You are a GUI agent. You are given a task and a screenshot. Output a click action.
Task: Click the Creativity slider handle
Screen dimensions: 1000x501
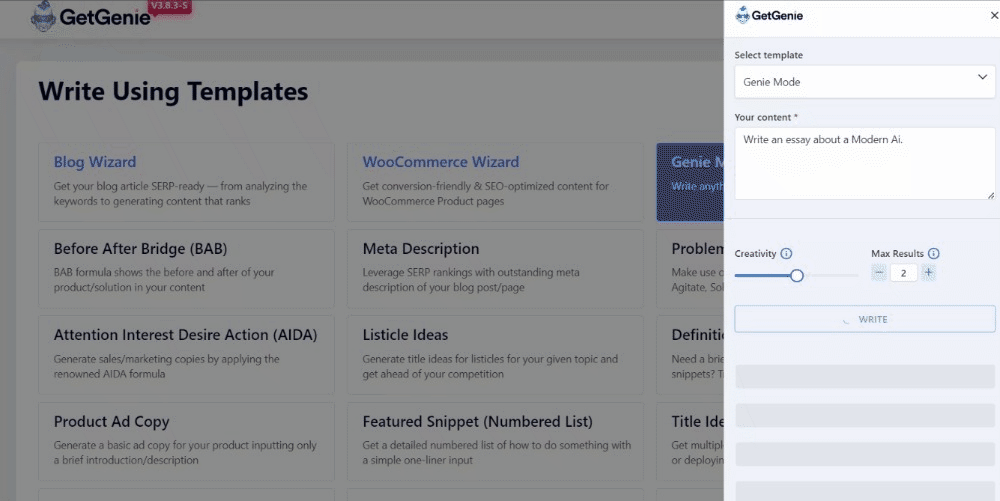click(797, 275)
